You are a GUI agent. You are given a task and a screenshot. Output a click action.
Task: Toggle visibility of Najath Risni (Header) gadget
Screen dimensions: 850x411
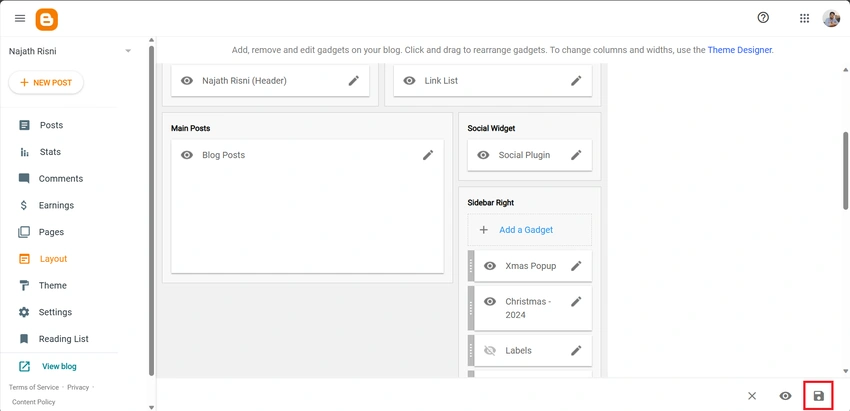(x=187, y=81)
